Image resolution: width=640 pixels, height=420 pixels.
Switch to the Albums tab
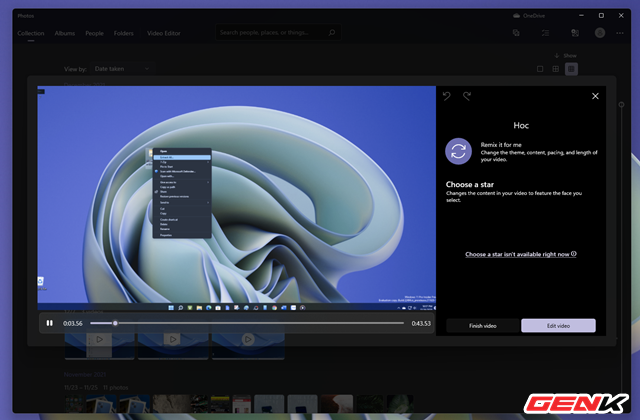(64, 33)
